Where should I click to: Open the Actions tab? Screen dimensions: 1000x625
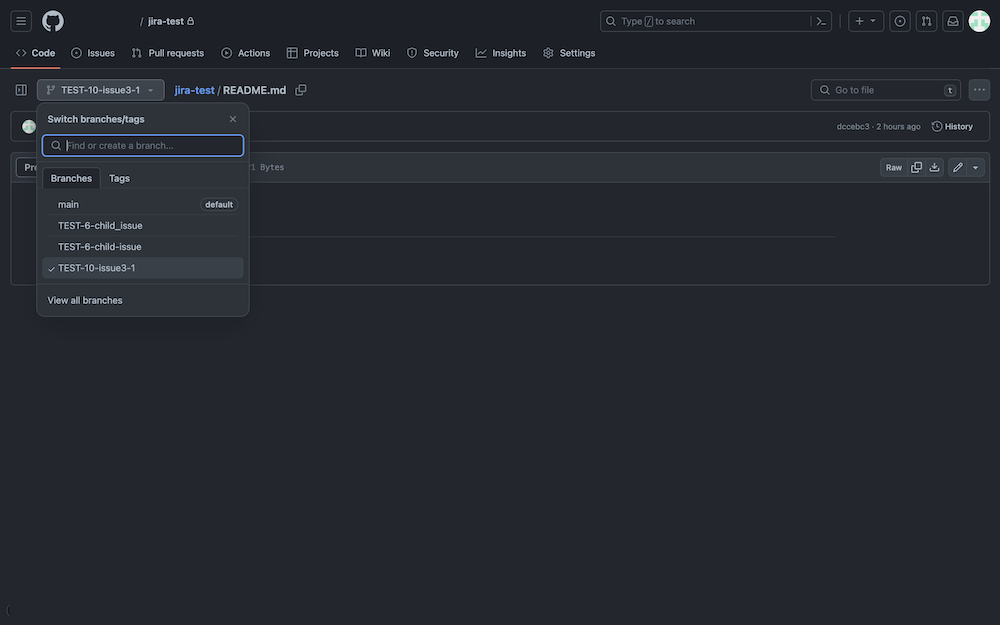pyautogui.click(x=246, y=53)
